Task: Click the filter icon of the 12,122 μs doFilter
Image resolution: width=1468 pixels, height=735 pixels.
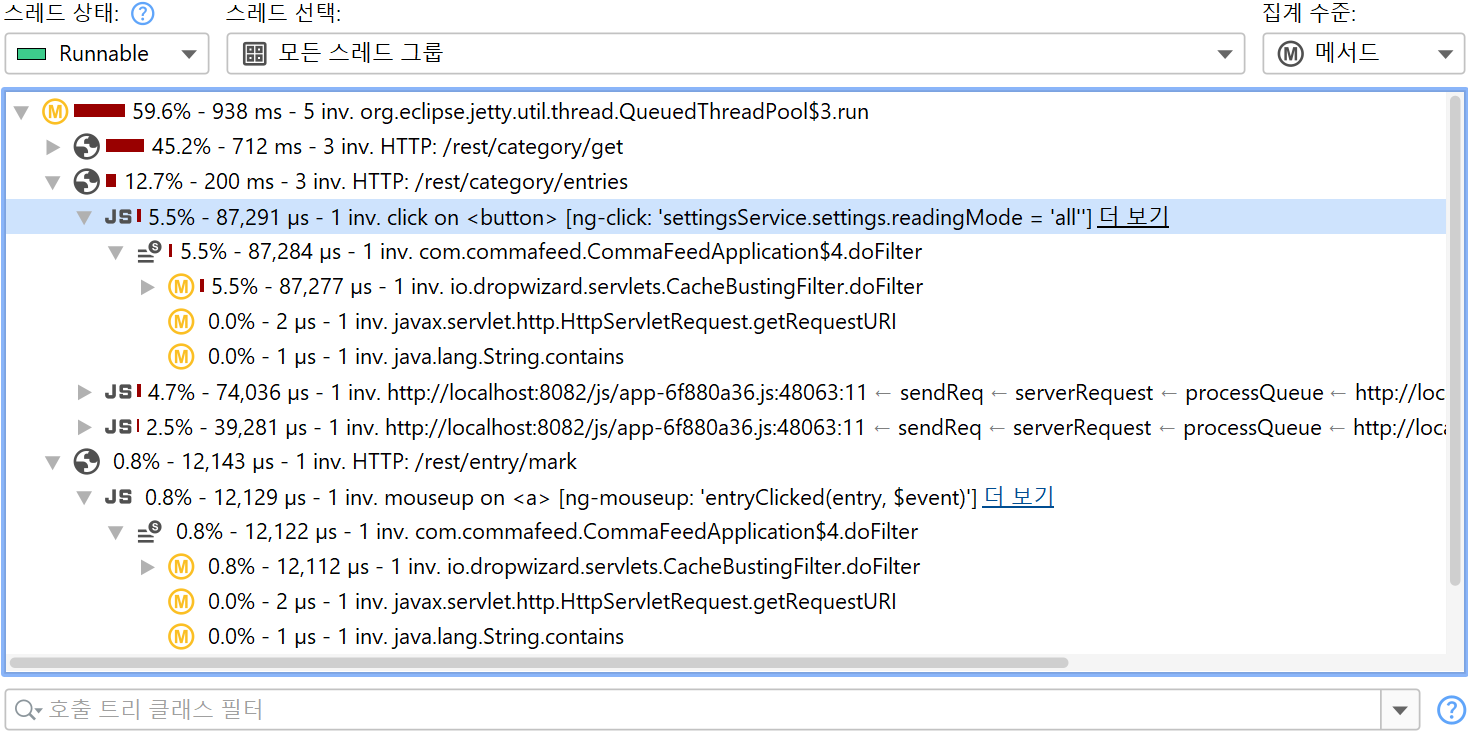Action: 149,532
